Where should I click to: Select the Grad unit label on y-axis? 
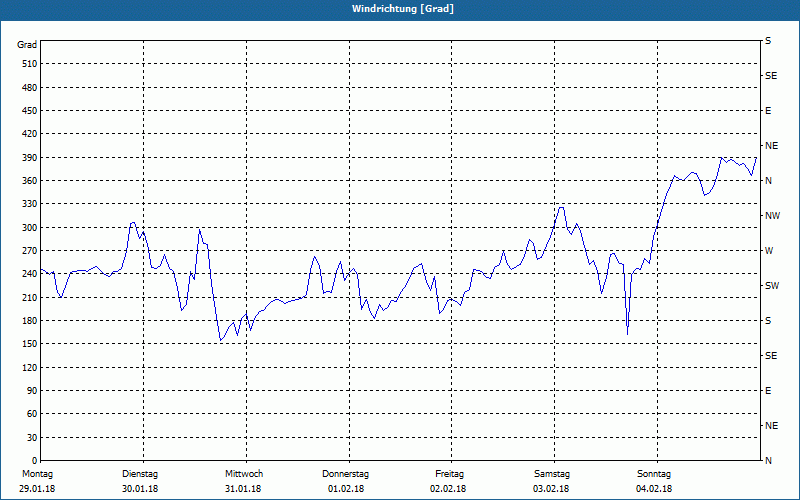27,45
